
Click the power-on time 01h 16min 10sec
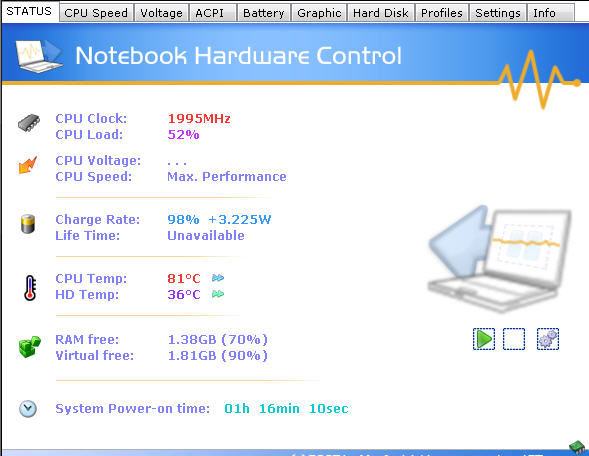point(286,409)
